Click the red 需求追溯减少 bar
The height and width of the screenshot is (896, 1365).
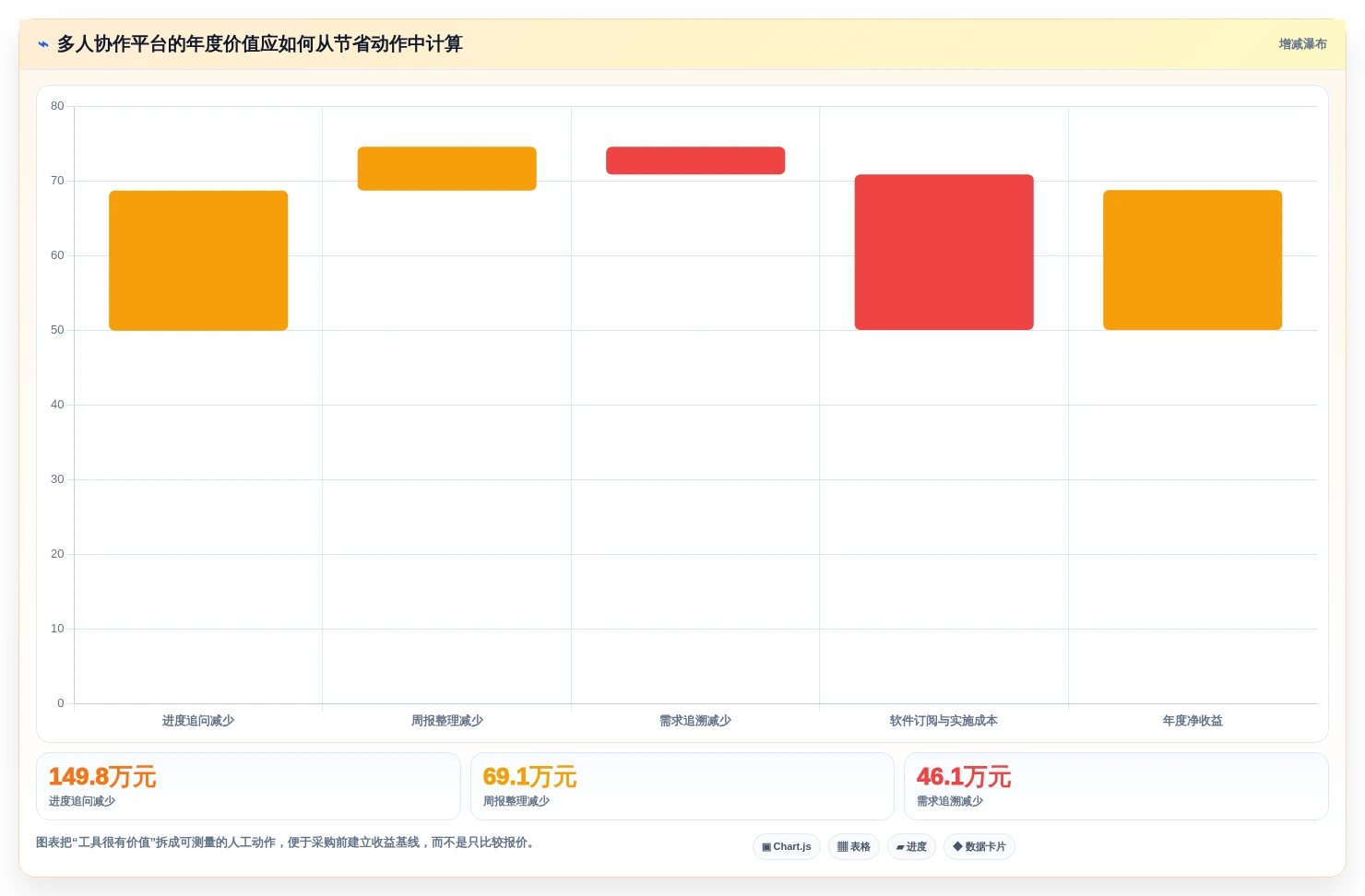pos(695,160)
